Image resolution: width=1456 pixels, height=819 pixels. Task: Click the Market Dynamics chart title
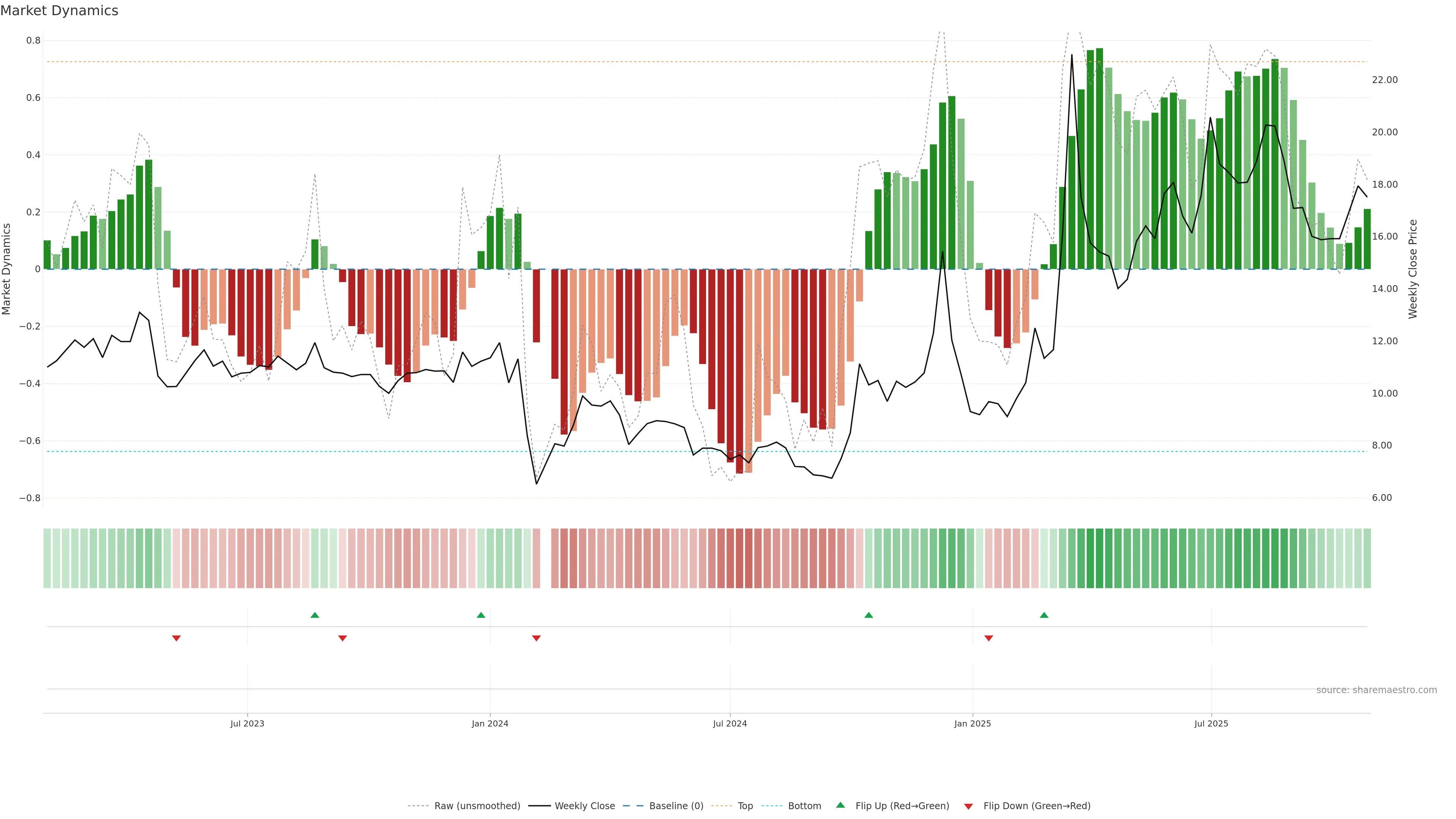pos(60,11)
